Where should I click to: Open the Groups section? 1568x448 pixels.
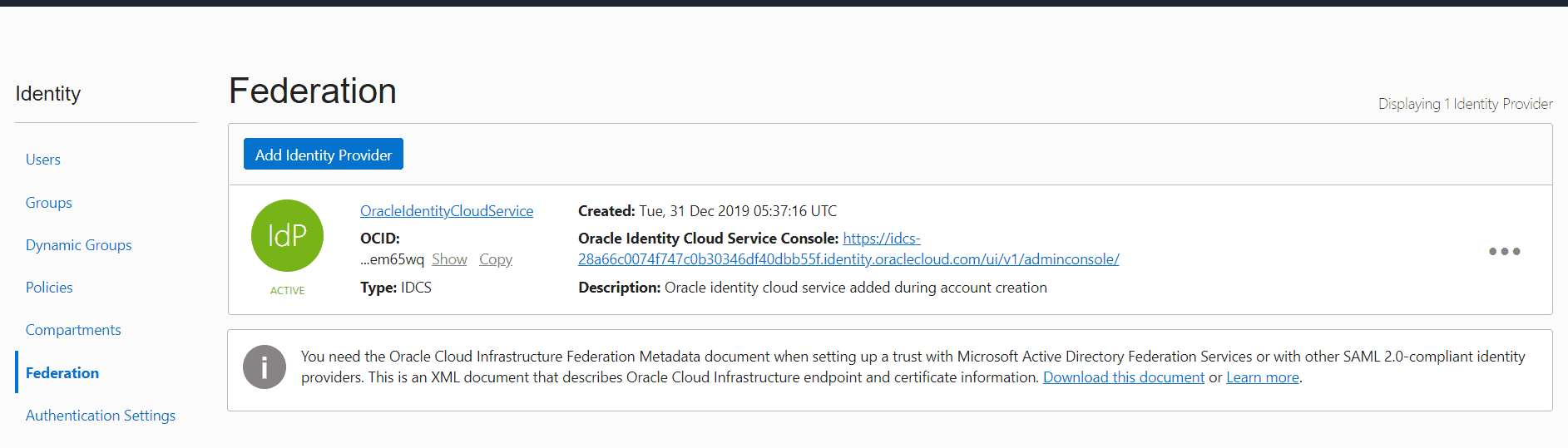(49, 203)
